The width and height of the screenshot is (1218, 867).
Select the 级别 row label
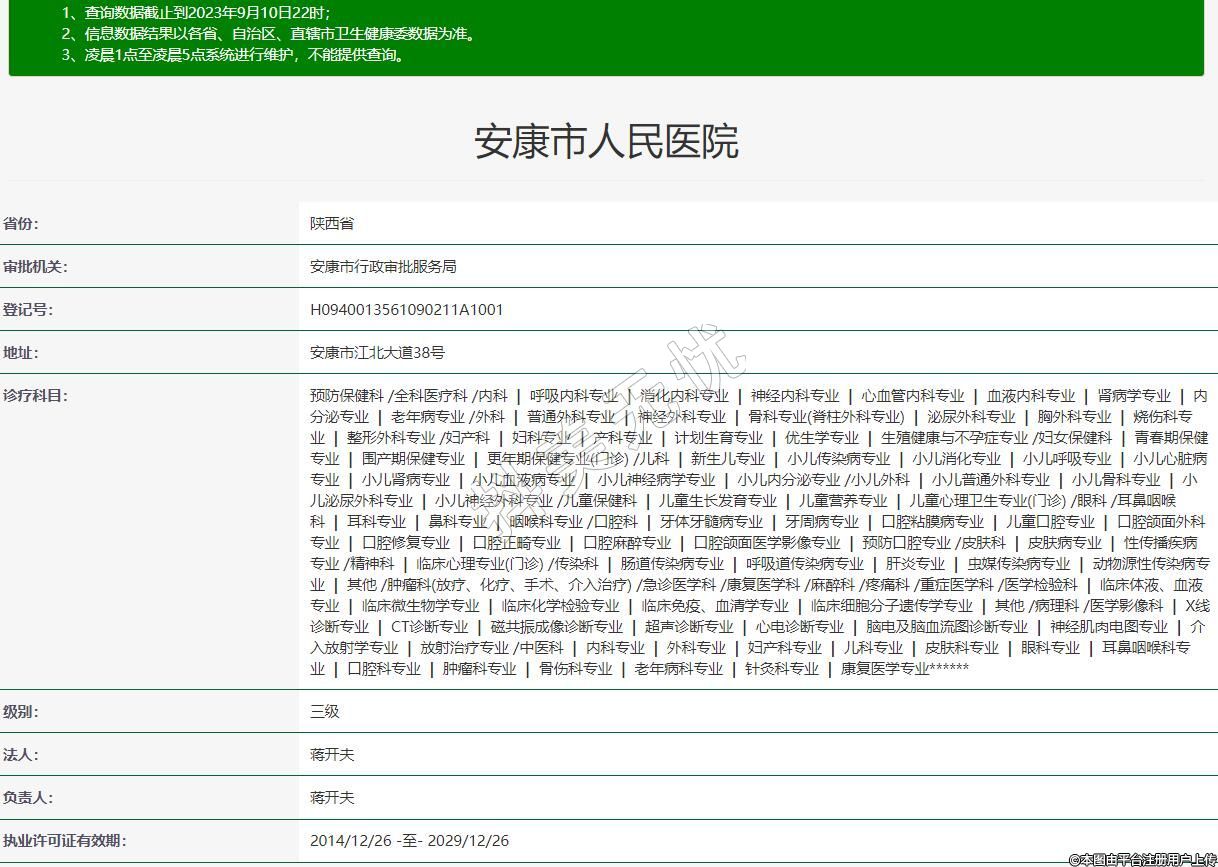pos(21,712)
